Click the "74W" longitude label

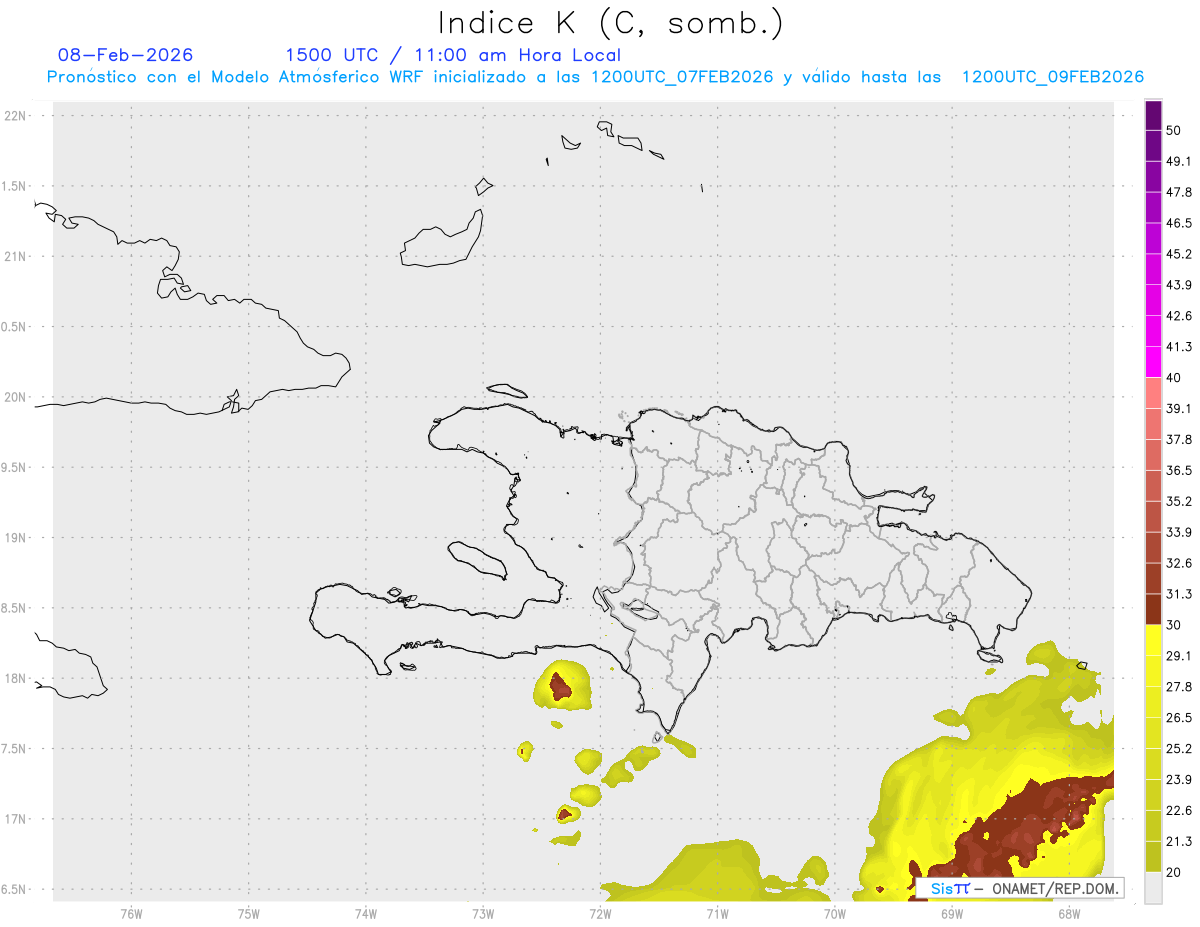pos(366,913)
